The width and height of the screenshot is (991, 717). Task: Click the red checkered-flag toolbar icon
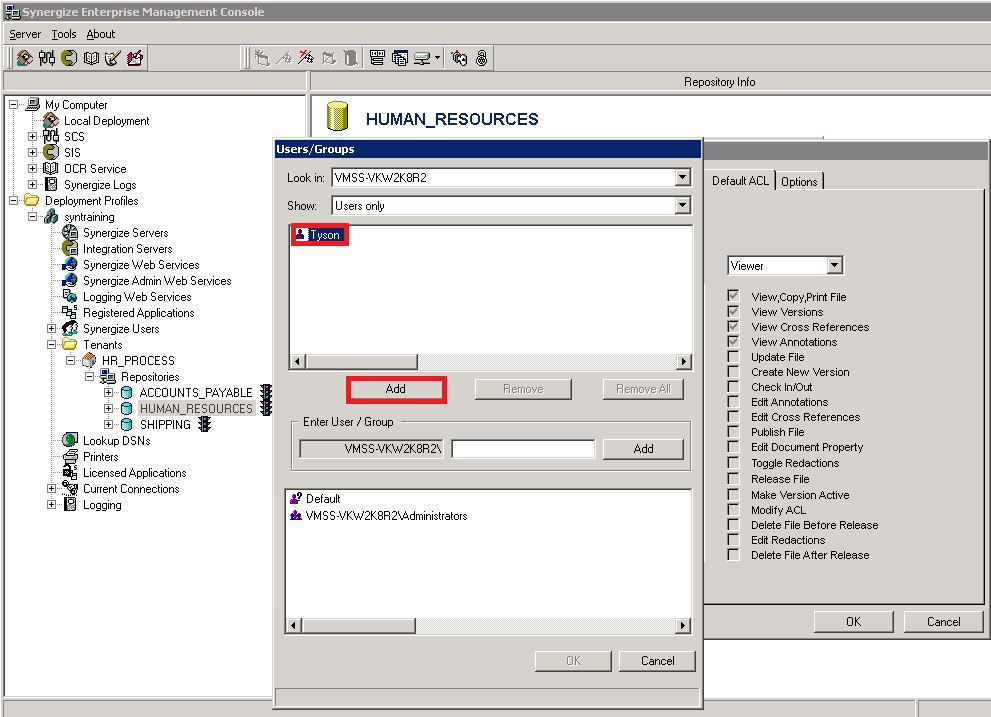(x=307, y=58)
